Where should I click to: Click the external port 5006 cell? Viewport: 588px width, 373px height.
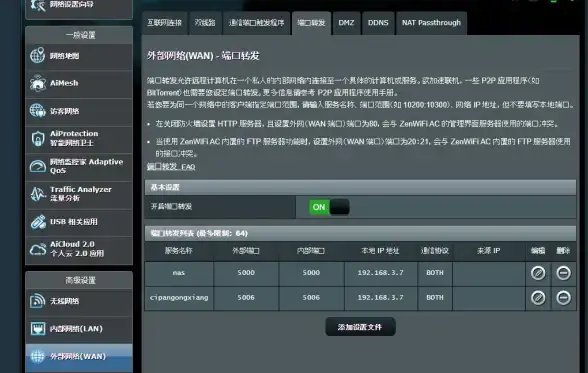(246, 298)
